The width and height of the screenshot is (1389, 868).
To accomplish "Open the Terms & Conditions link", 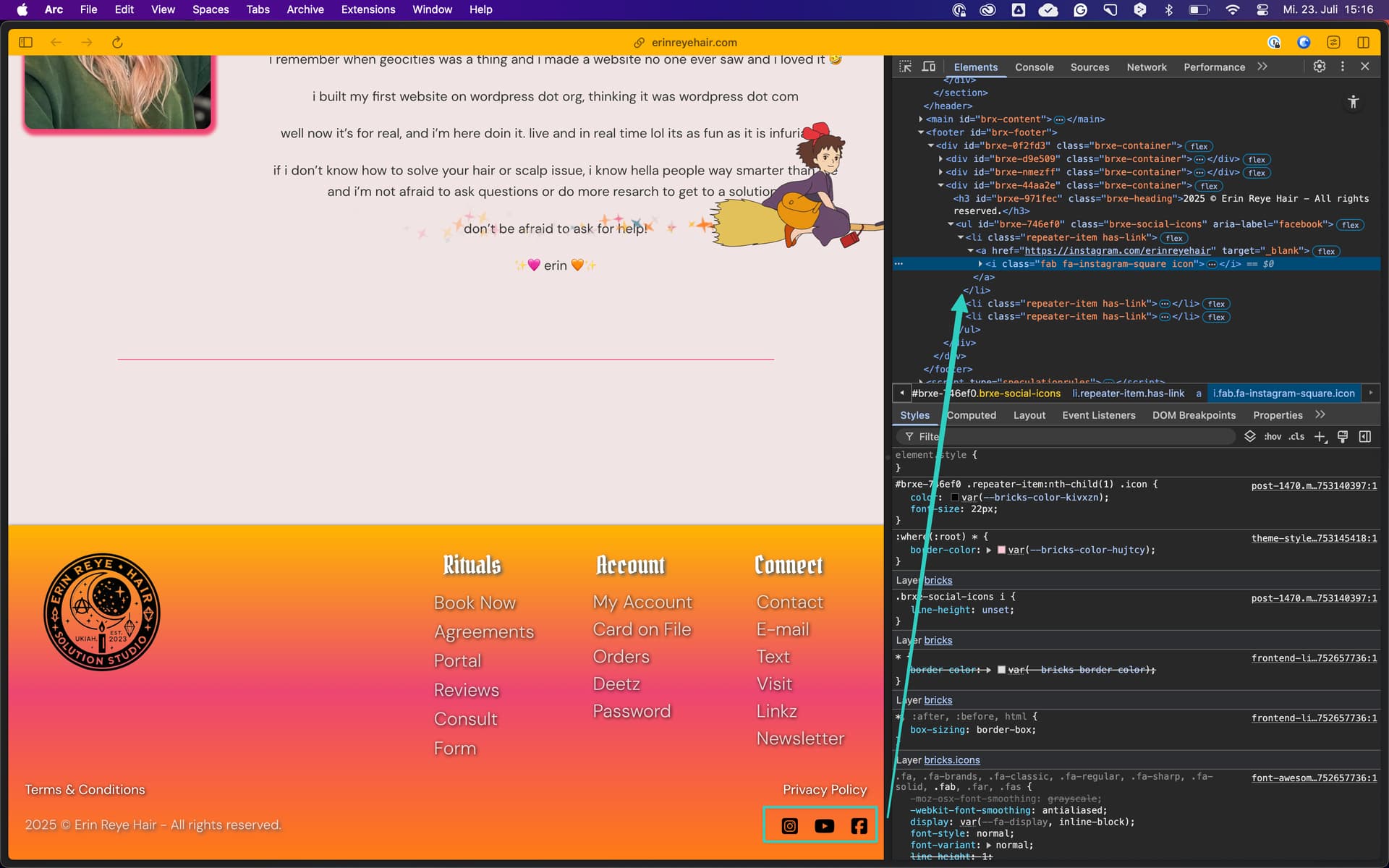I will tap(85, 790).
